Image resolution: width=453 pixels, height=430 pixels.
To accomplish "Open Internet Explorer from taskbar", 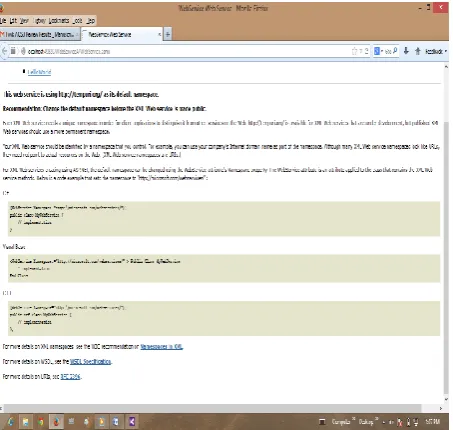I will 11,422.
